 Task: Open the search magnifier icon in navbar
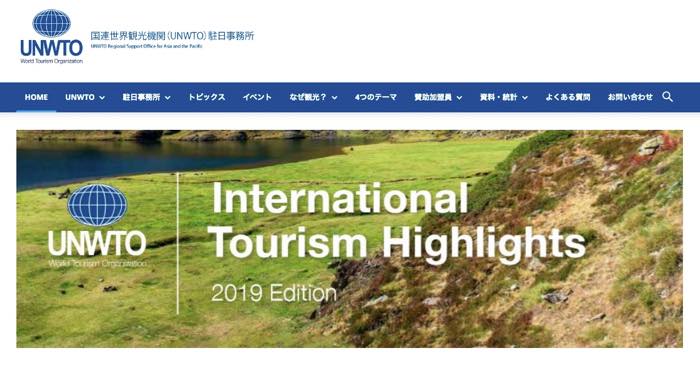(667, 97)
